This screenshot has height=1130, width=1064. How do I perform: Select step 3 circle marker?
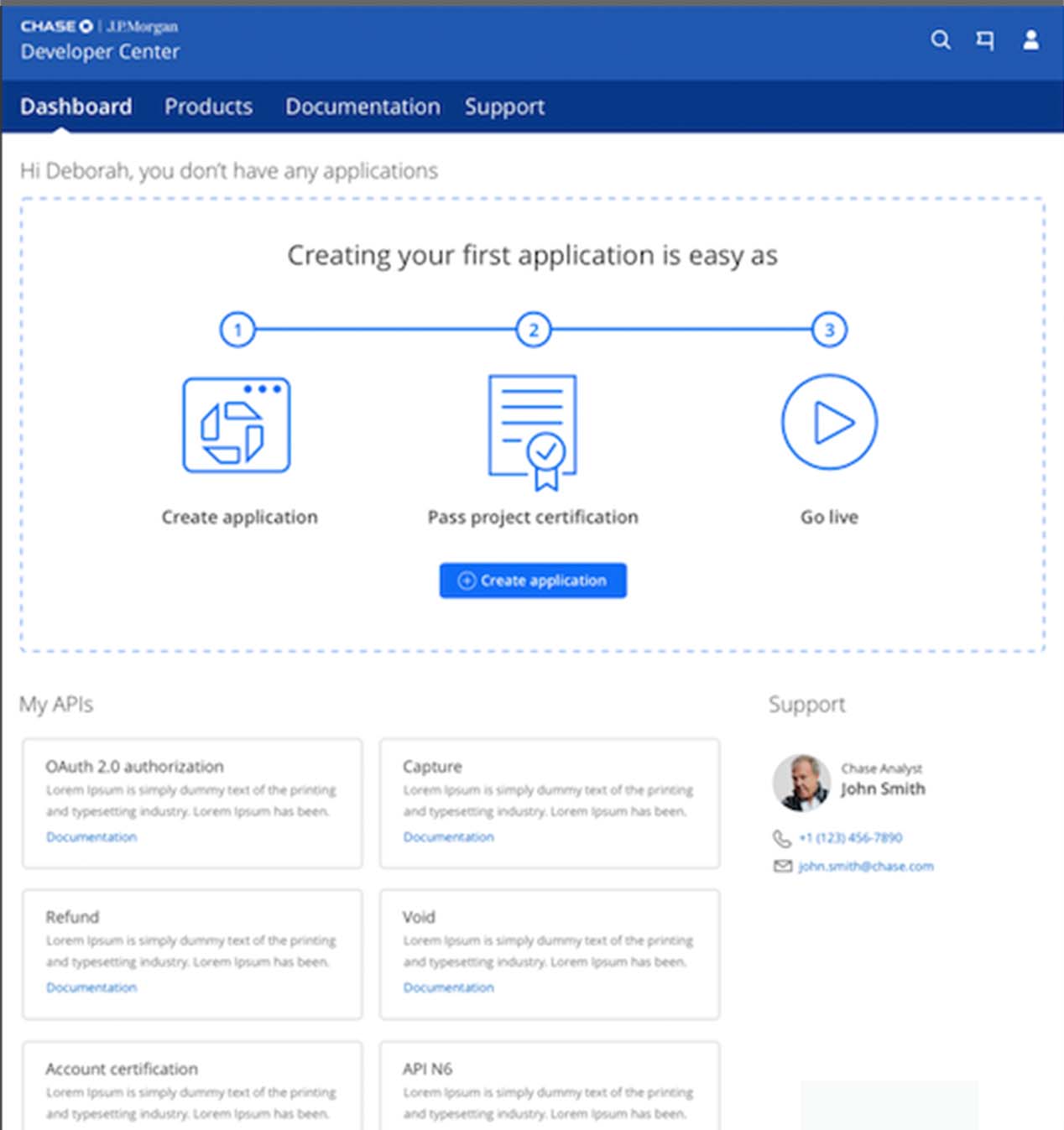[829, 330]
